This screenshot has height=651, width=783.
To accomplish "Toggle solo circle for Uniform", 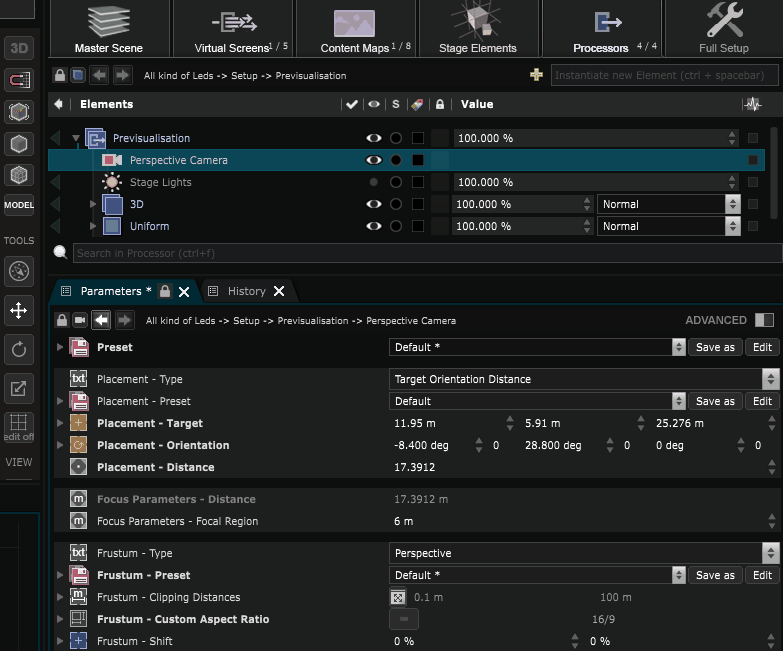I will pyautogui.click(x=396, y=226).
